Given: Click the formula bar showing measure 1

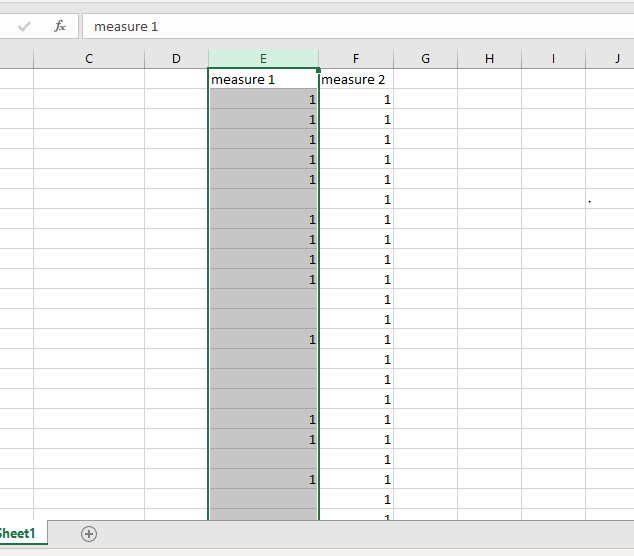Looking at the screenshot, I should pos(358,27).
